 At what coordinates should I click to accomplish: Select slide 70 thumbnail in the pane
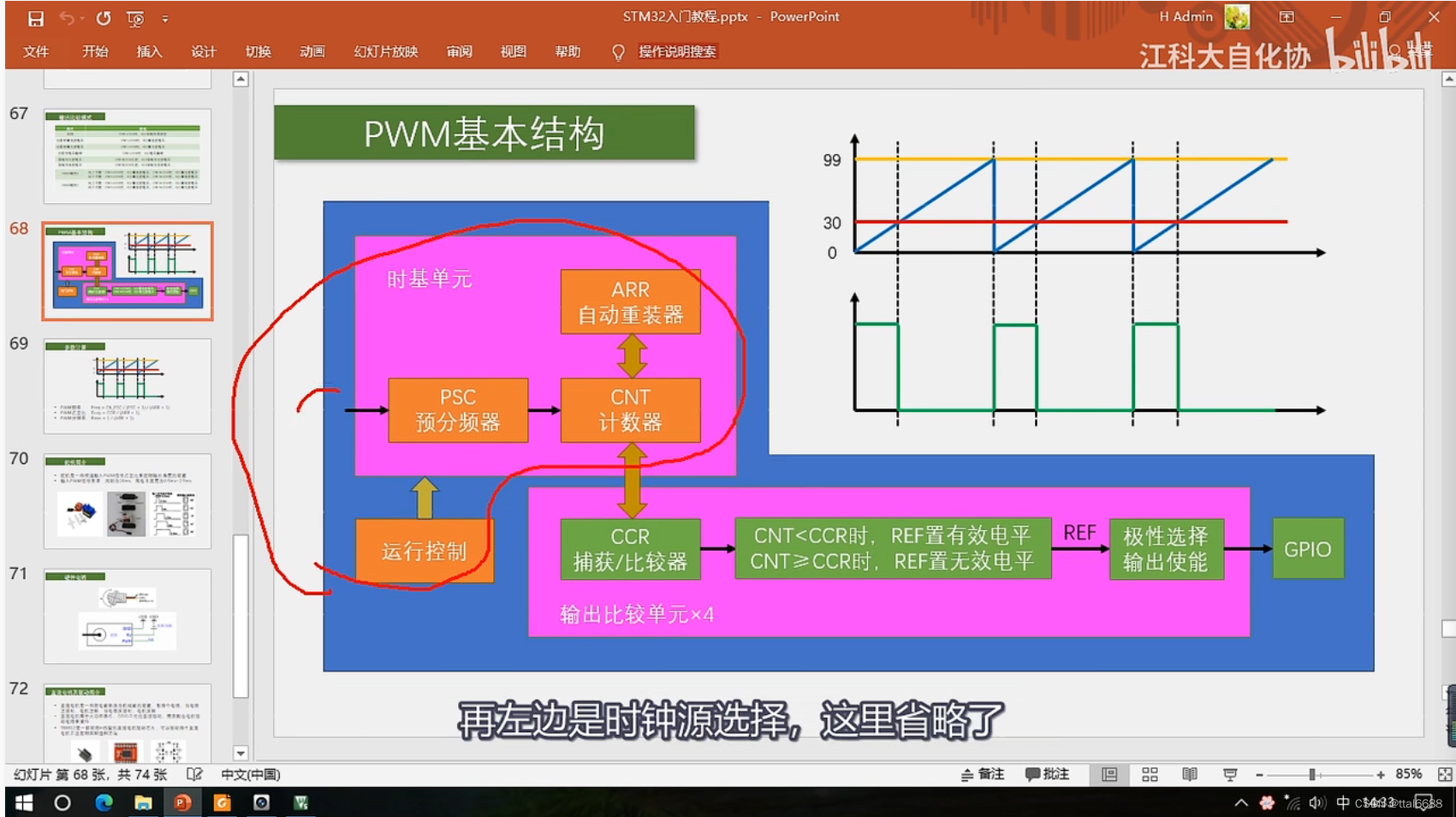click(127, 501)
